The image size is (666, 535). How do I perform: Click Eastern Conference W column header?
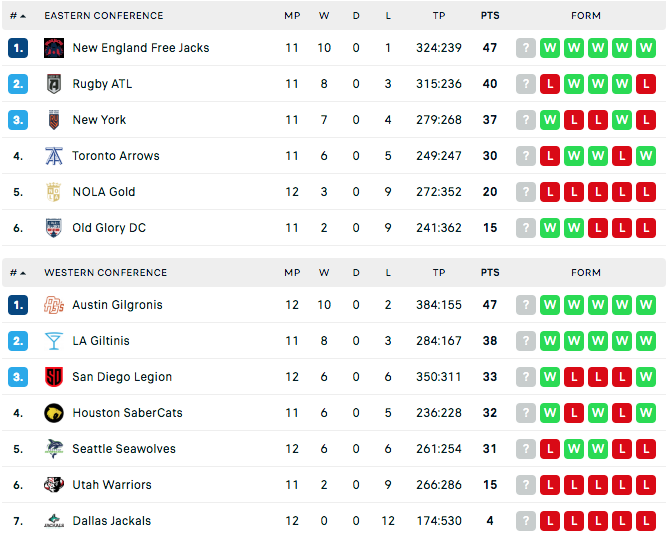click(324, 16)
